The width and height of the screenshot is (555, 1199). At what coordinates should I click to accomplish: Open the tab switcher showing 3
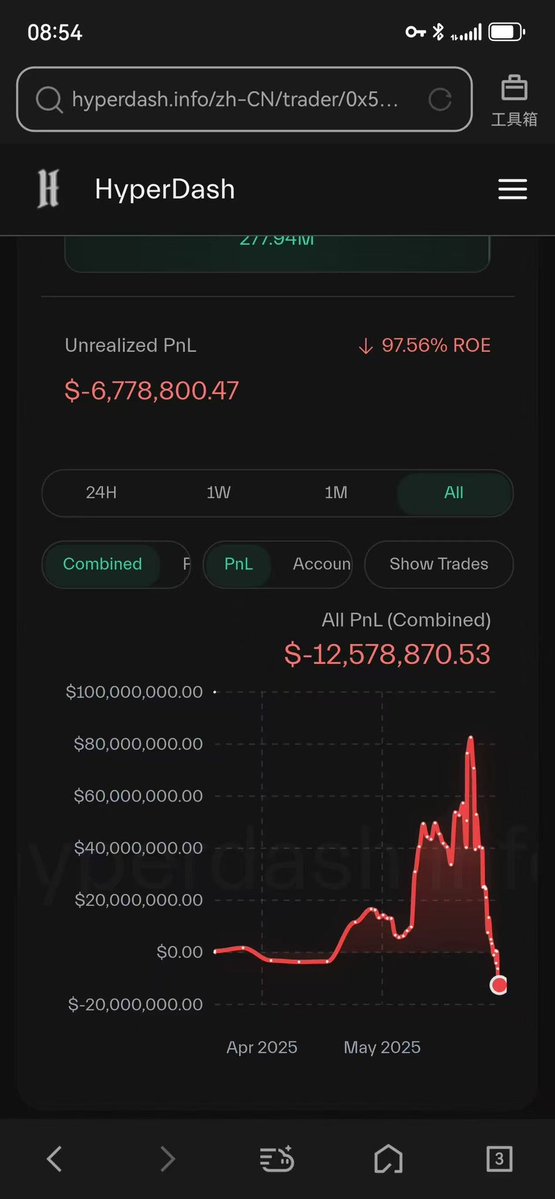point(499,1159)
